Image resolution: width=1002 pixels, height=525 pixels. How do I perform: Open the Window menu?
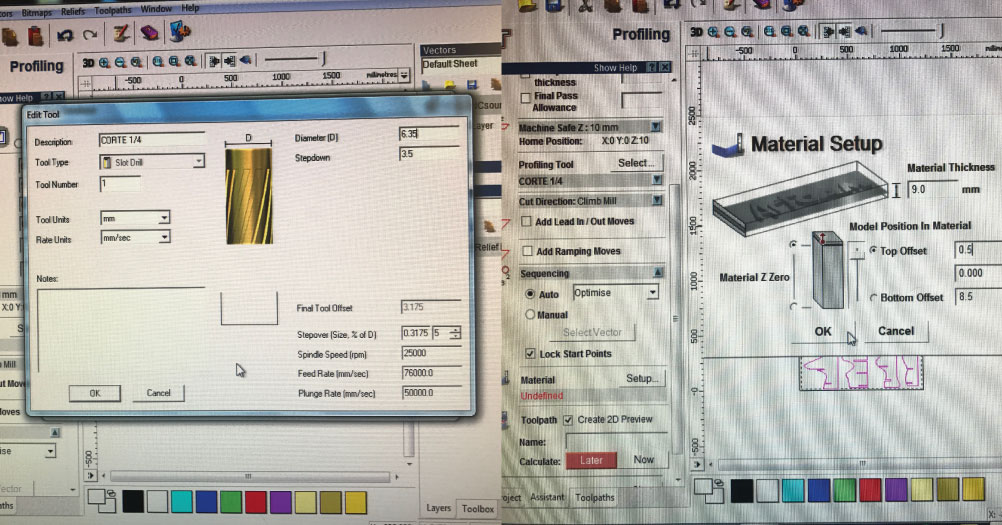pos(156,9)
